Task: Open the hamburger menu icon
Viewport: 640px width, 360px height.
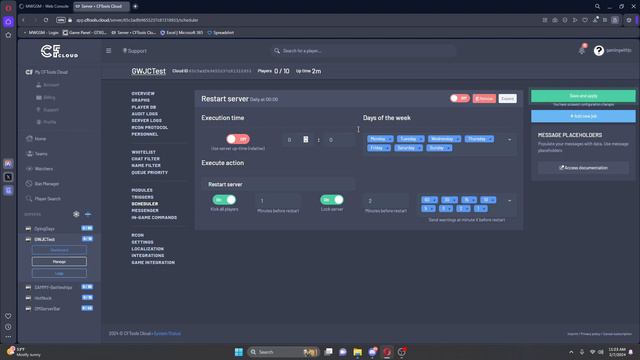Action: coord(109,51)
